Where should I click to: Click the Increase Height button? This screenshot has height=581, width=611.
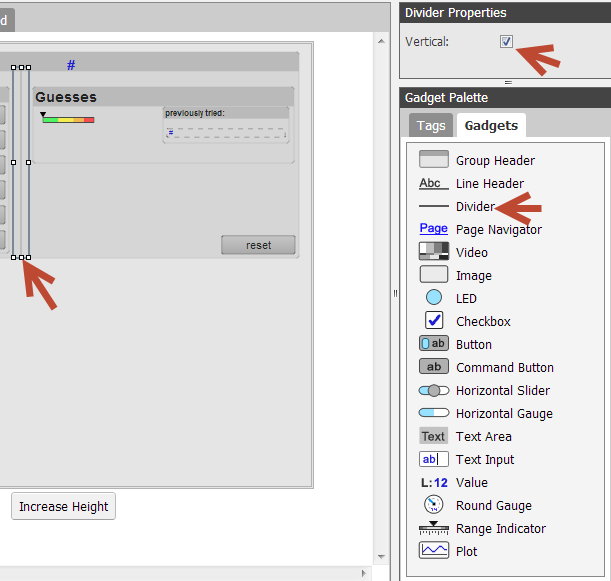pyautogui.click(x=64, y=506)
